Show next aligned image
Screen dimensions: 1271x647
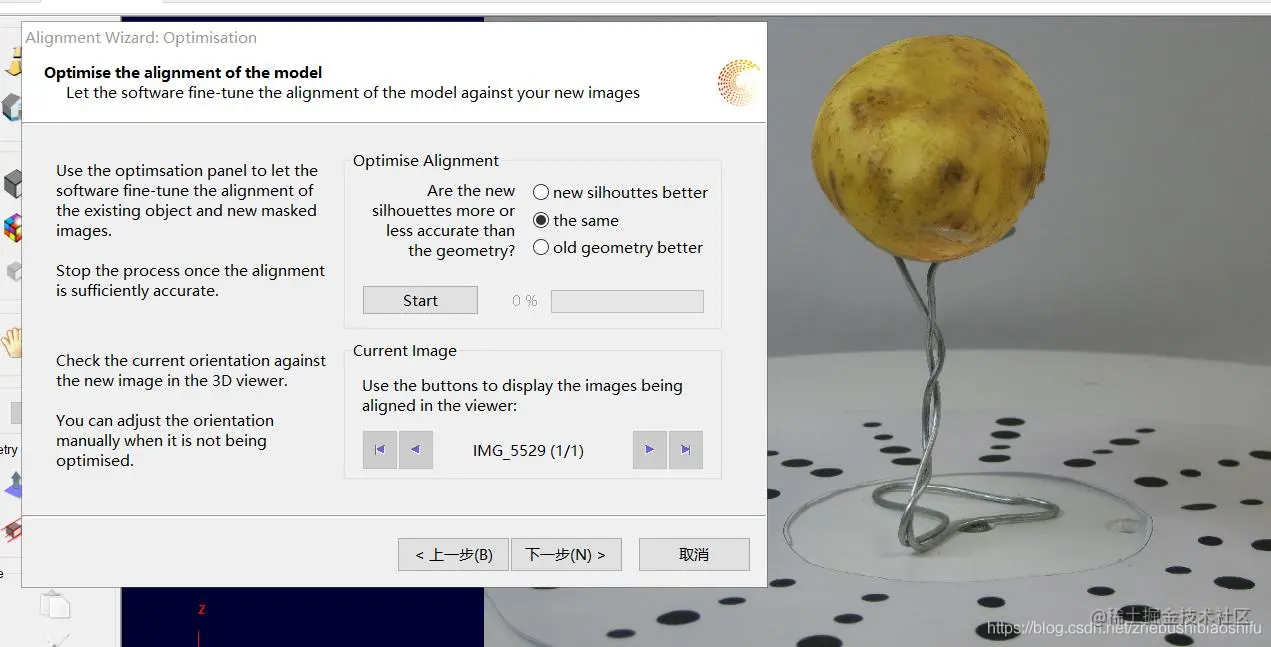point(650,450)
